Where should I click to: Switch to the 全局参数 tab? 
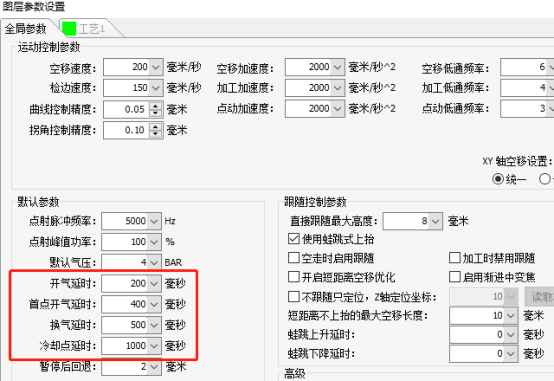pos(25,29)
